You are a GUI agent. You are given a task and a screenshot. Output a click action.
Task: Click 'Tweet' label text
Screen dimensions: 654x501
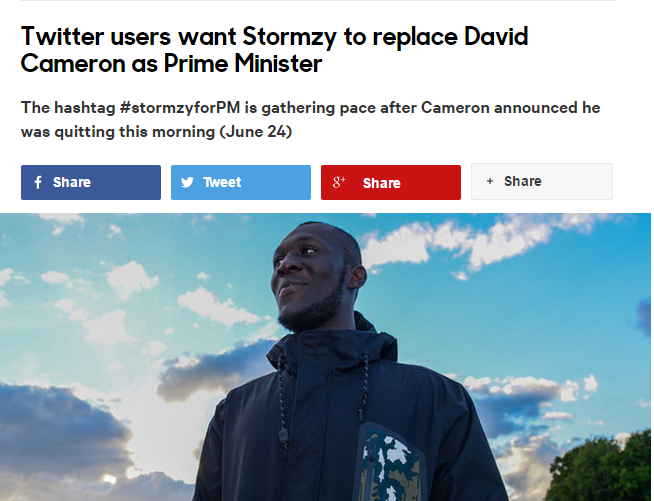click(222, 182)
